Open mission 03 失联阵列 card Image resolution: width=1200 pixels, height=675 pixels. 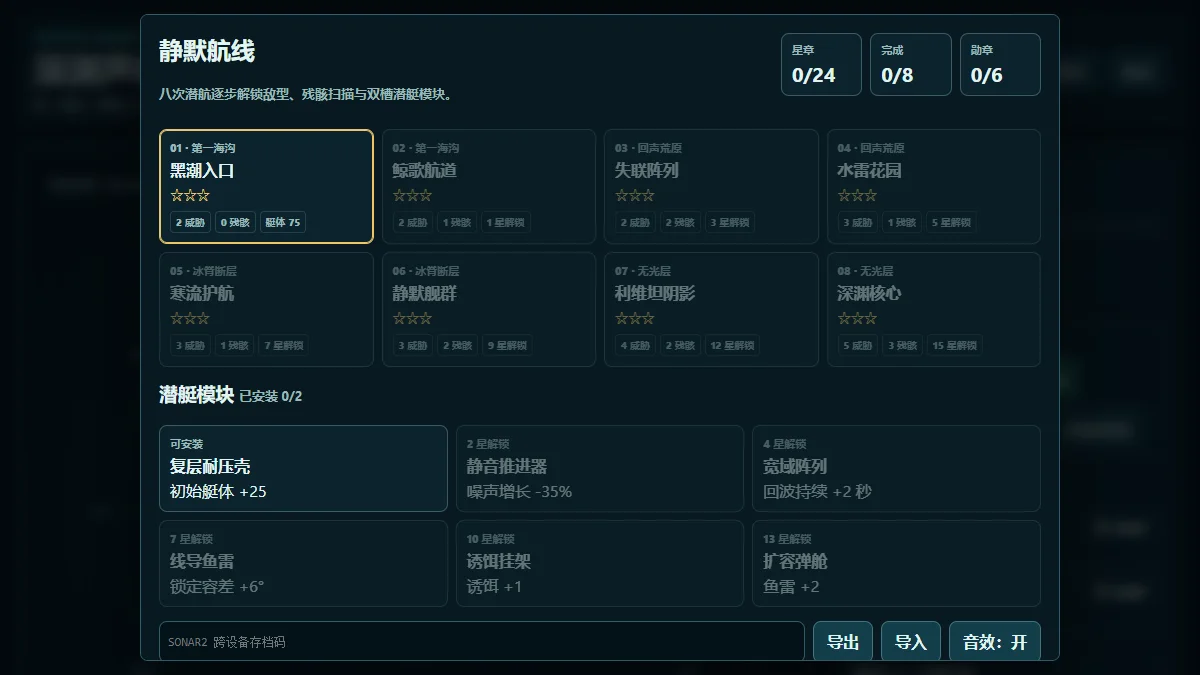(711, 186)
